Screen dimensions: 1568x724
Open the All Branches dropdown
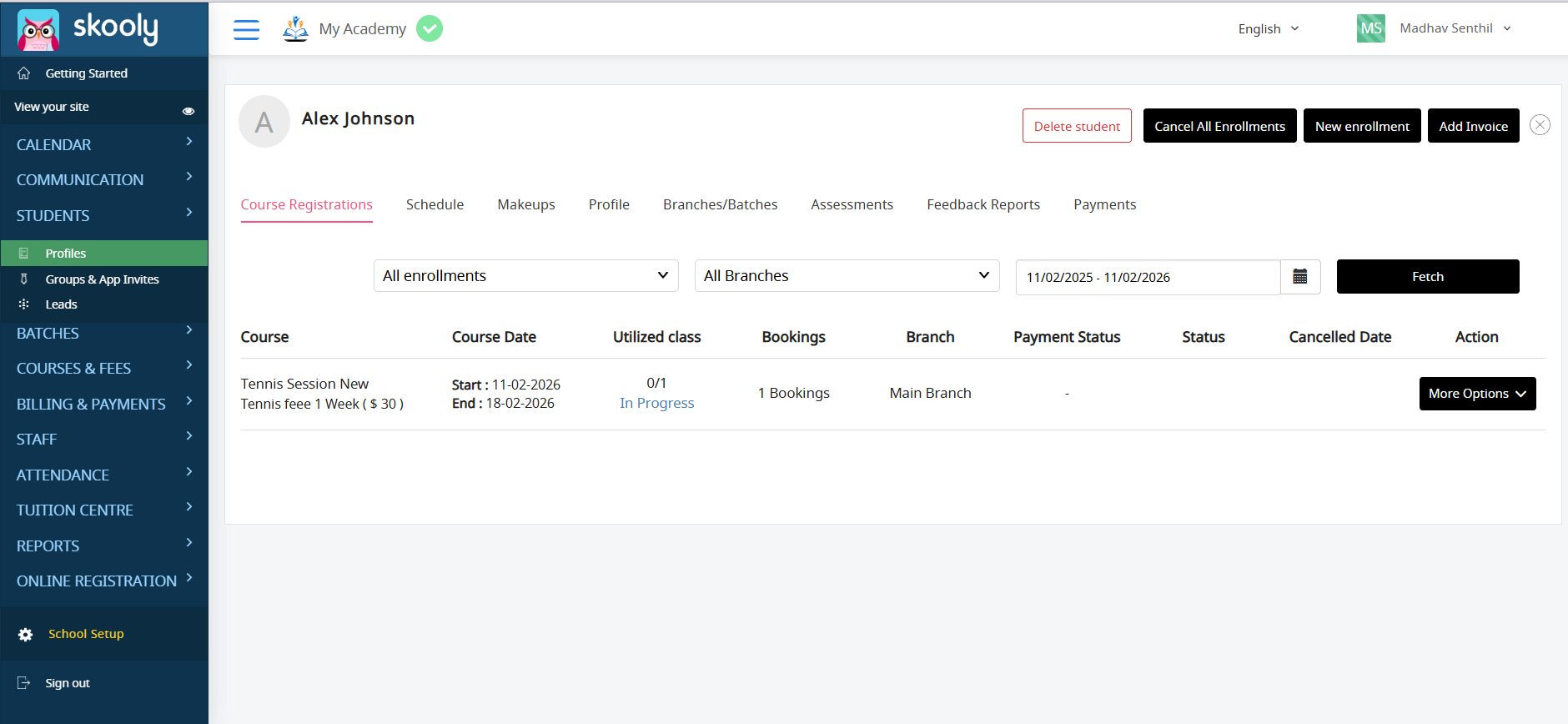tap(847, 276)
